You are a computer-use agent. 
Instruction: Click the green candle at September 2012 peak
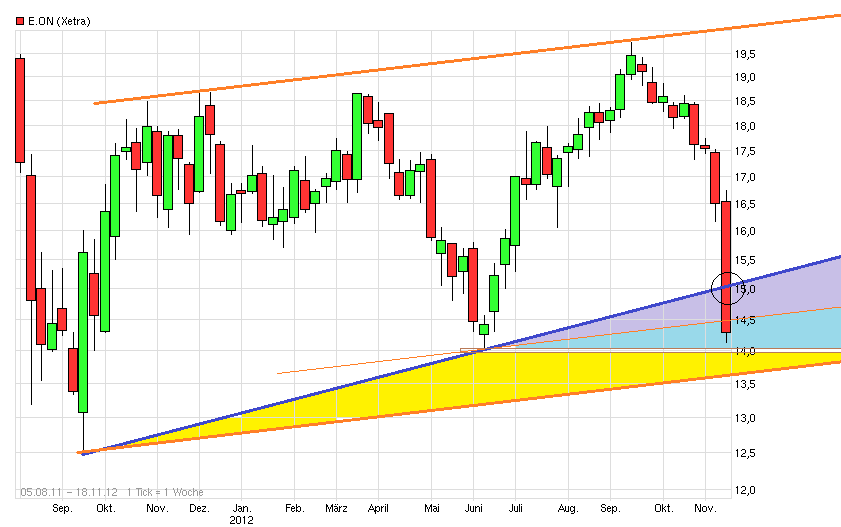coord(631,65)
